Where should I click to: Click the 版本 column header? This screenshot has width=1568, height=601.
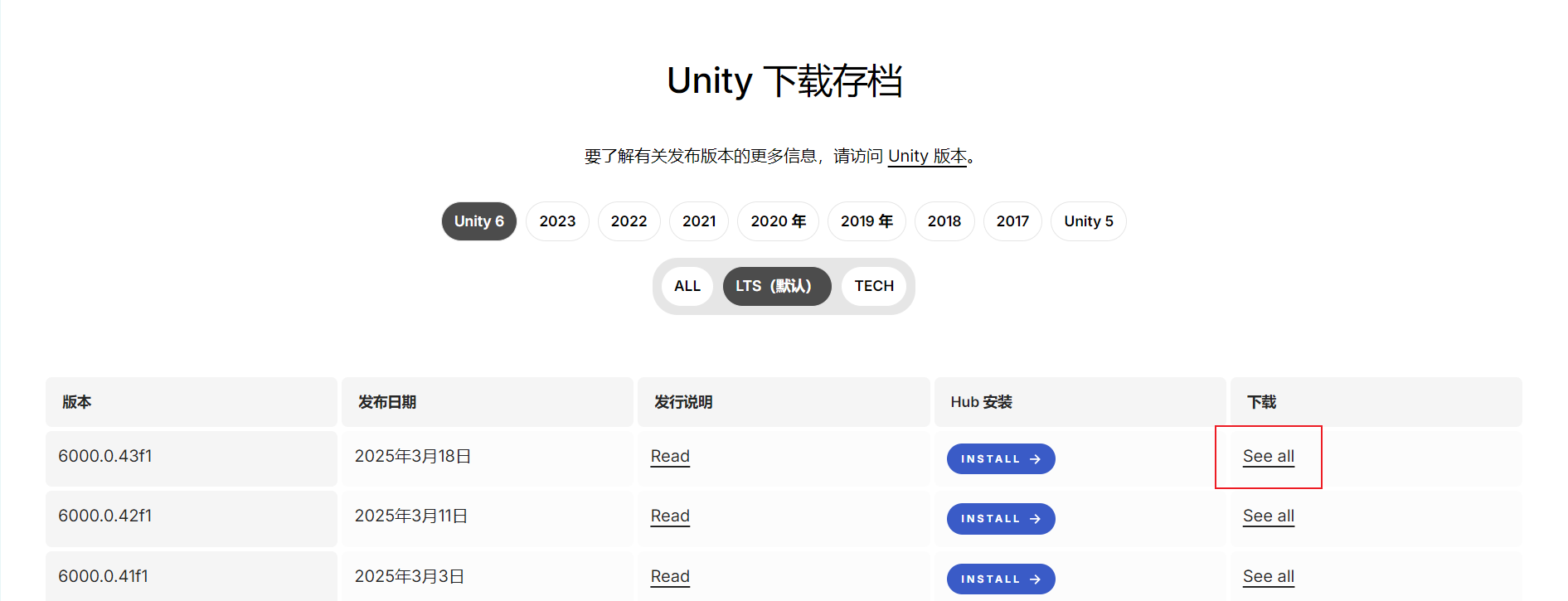(x=192, y=402)
